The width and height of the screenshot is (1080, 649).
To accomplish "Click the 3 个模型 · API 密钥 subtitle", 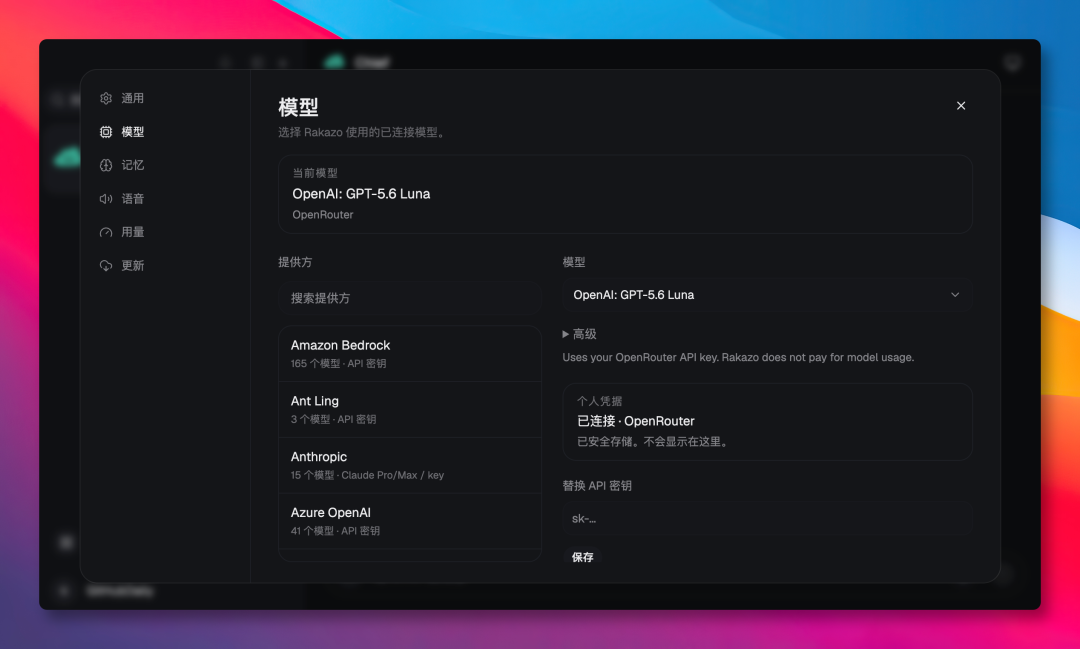I will (333, 420).
